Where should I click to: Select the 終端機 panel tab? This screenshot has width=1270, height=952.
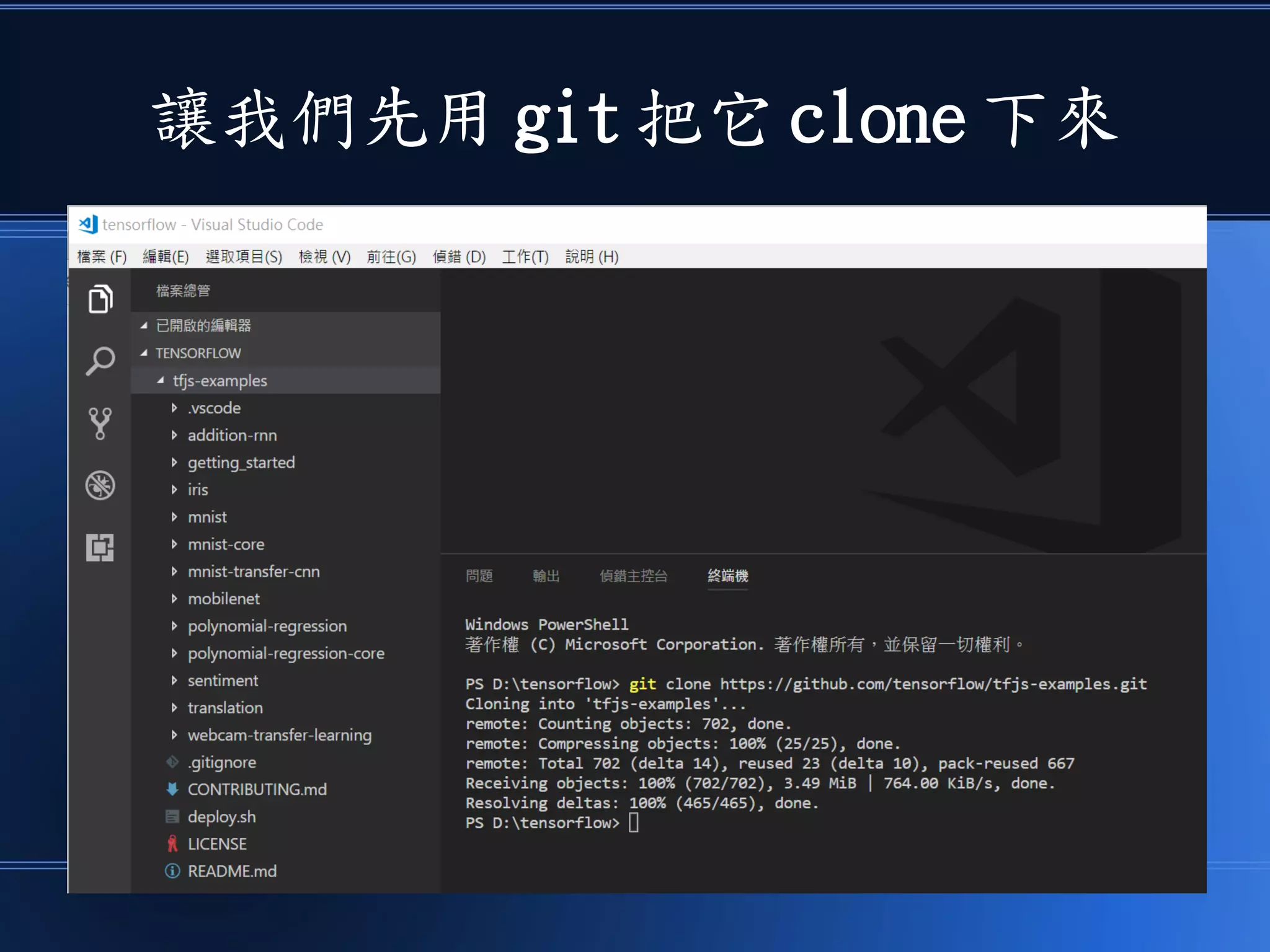(728, 576)
